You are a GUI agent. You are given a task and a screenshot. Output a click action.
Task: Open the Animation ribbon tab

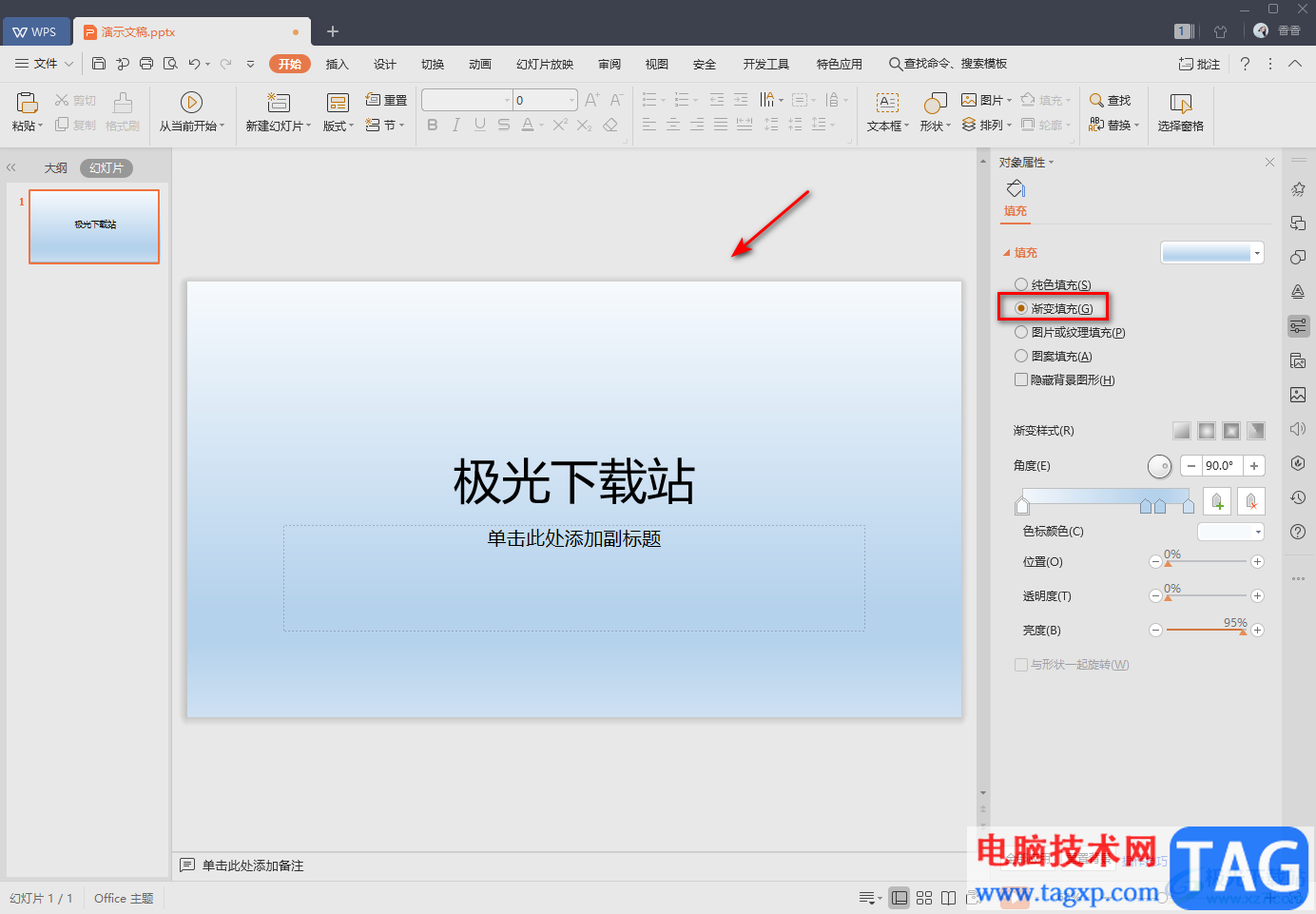pos(480,64)
